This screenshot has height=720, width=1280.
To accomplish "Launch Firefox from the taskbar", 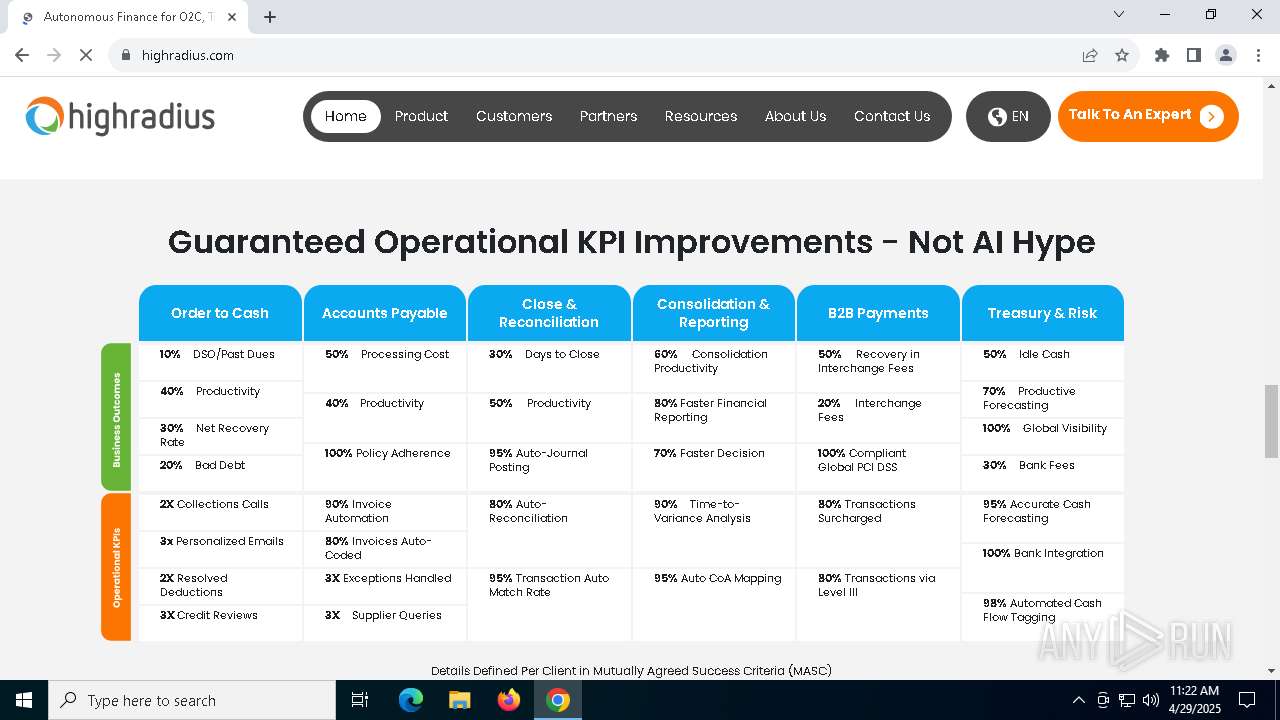I will pyautogui.click(x=509, y=700).
